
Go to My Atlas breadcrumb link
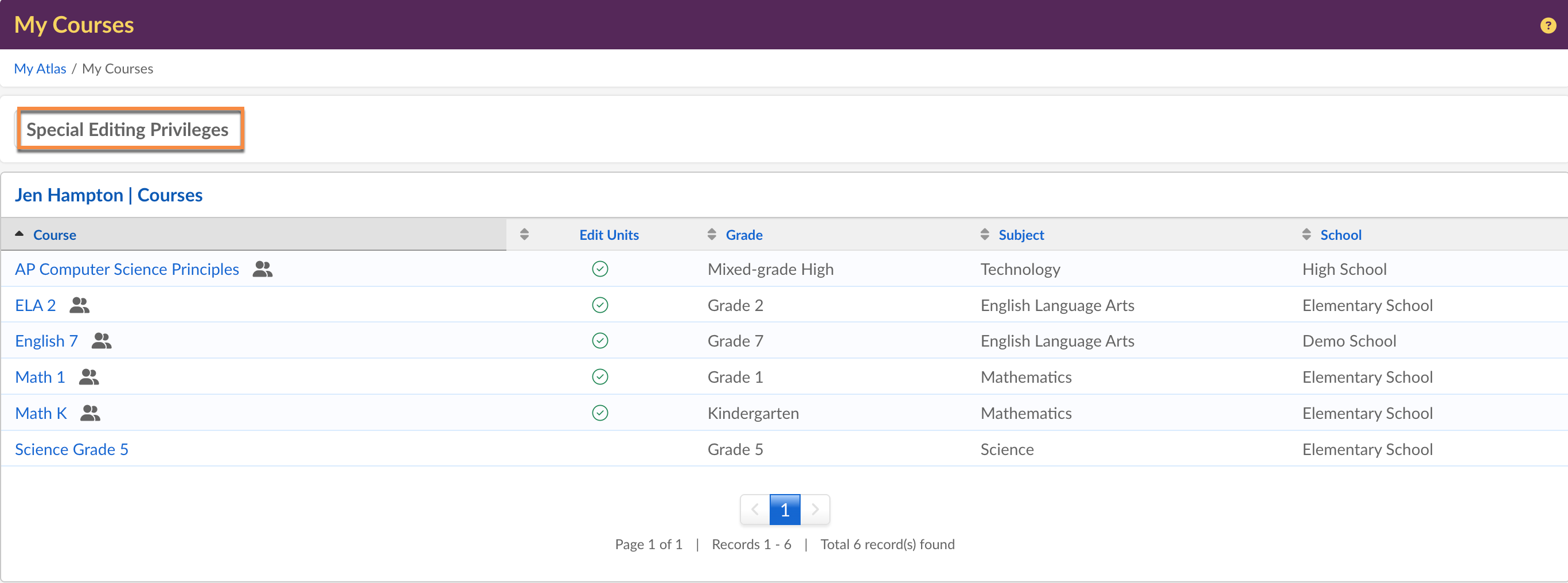40,69
